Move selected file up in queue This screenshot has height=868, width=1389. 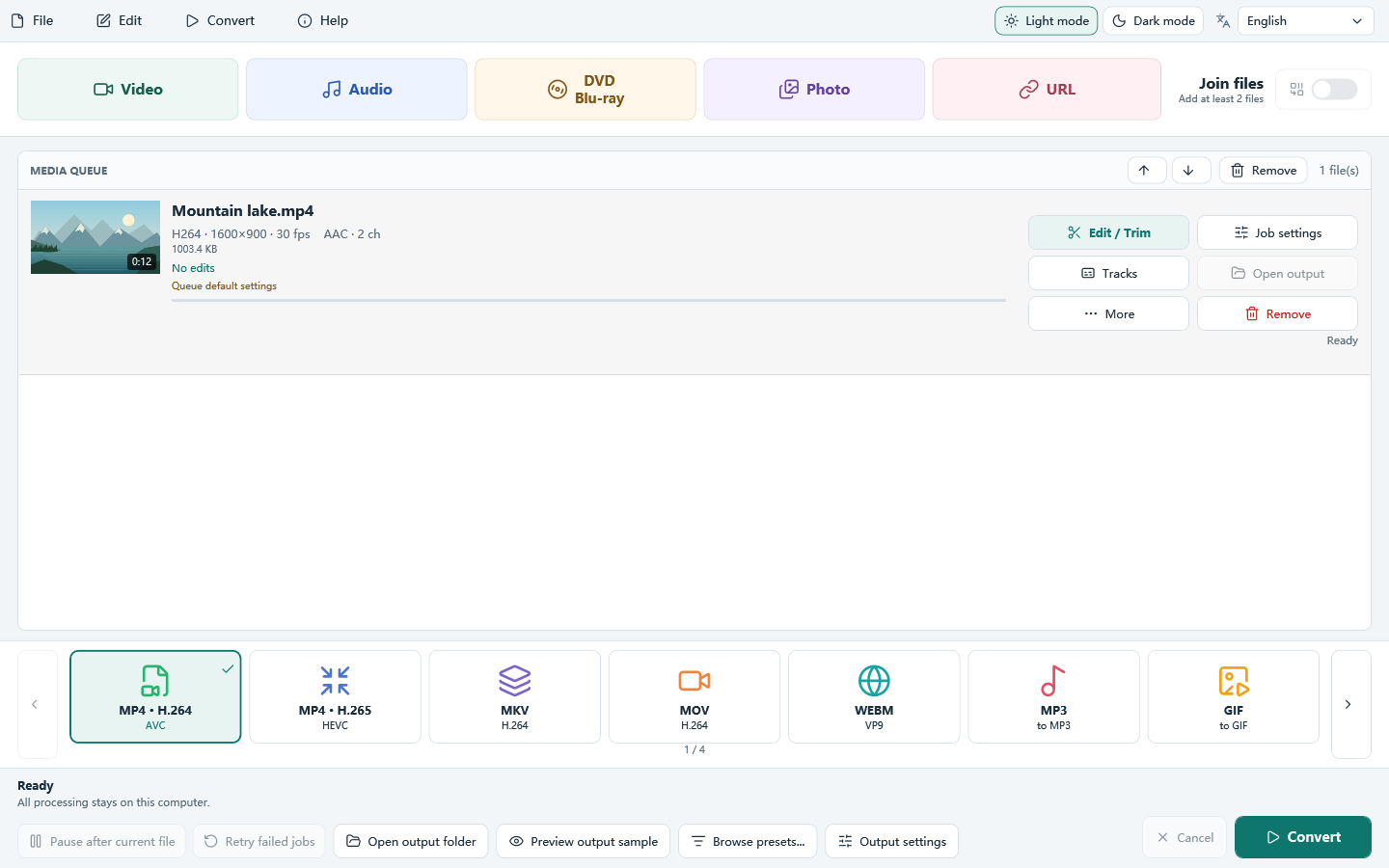(x=1147, y=170)
